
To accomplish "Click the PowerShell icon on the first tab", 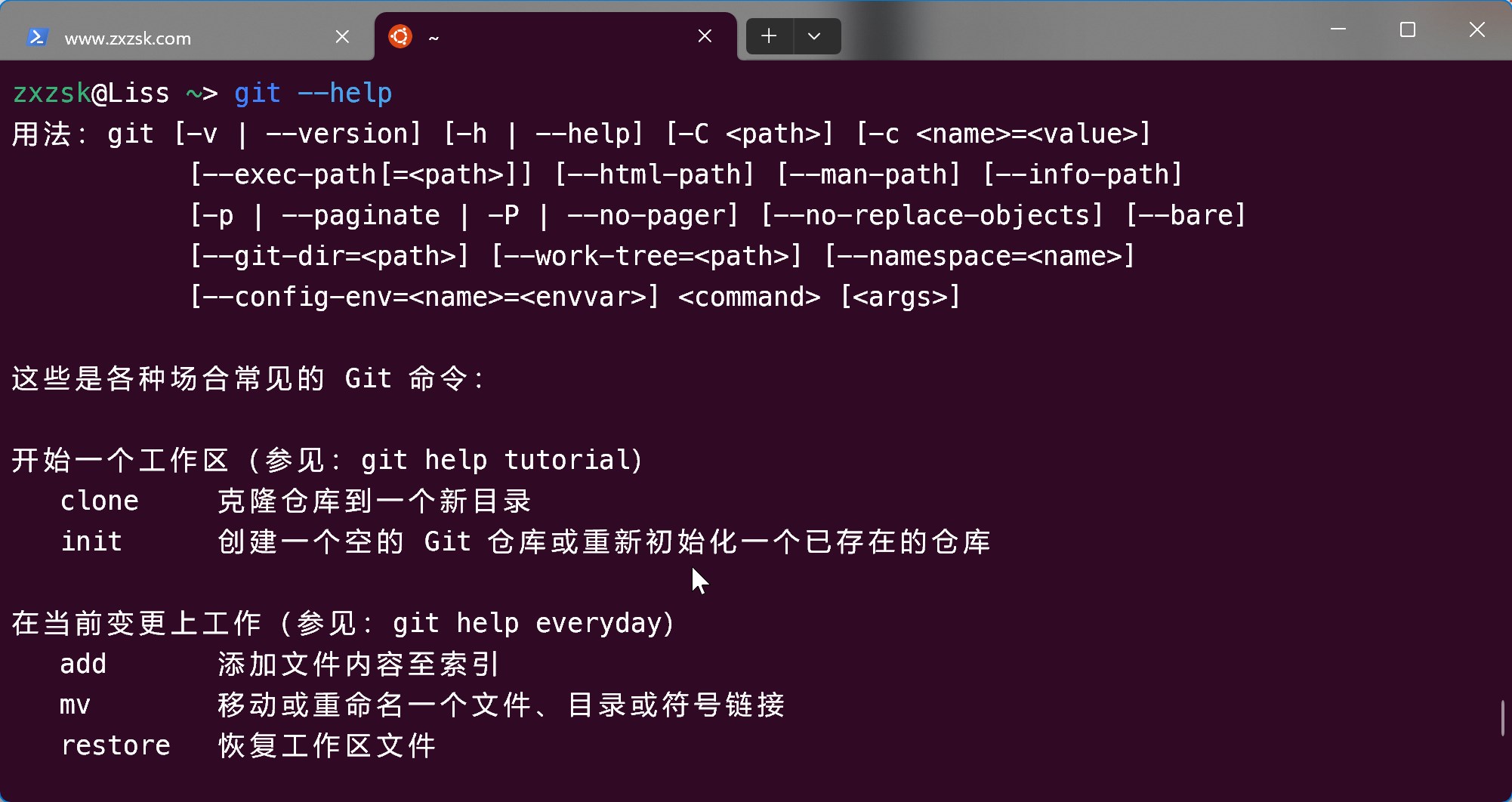I will (37, 37).
